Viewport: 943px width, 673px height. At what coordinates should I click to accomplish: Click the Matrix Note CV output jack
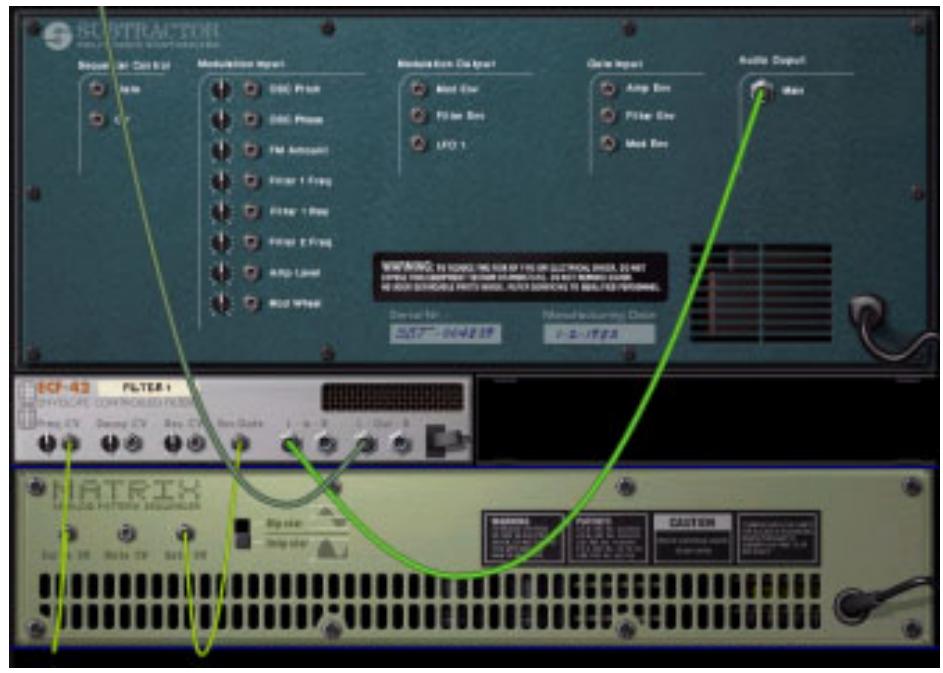click(126, 532)
